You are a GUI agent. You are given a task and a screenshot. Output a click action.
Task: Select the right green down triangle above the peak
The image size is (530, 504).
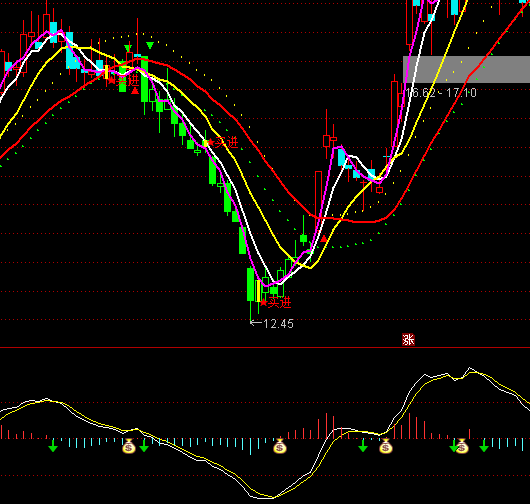[150, 45]
